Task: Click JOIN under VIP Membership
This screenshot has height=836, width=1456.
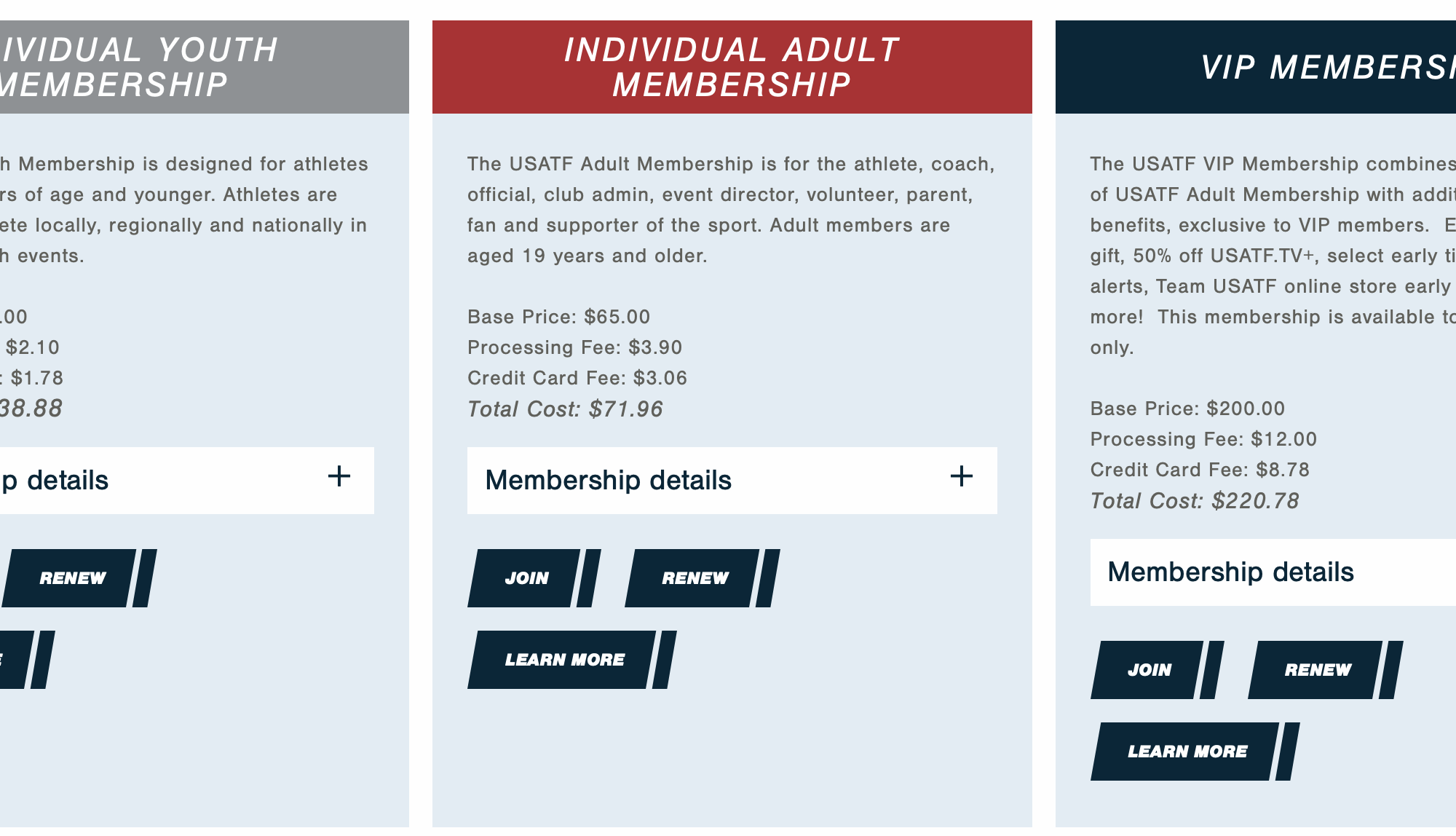Action: tap(1149, 670)
